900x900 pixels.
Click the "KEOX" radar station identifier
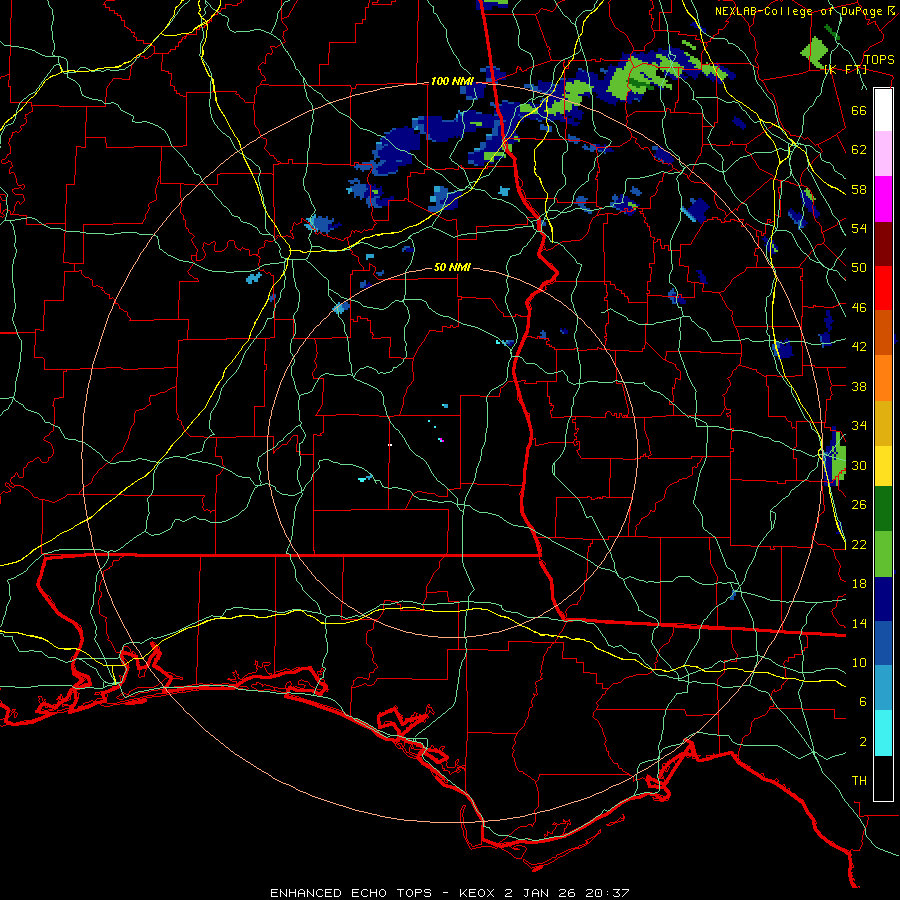tap(479, 893)
